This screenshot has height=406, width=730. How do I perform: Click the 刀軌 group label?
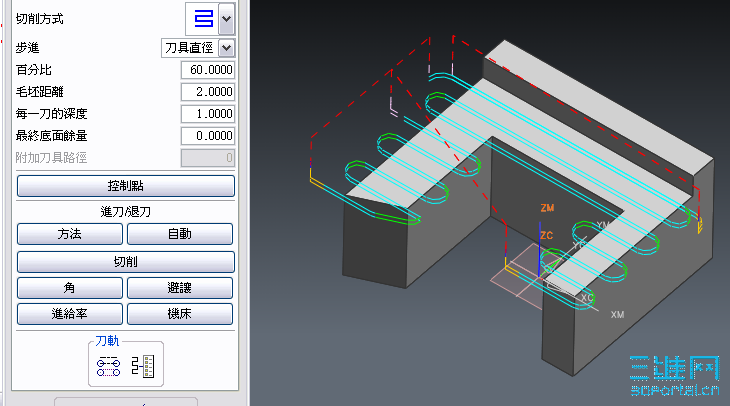(x=107, y=341)
